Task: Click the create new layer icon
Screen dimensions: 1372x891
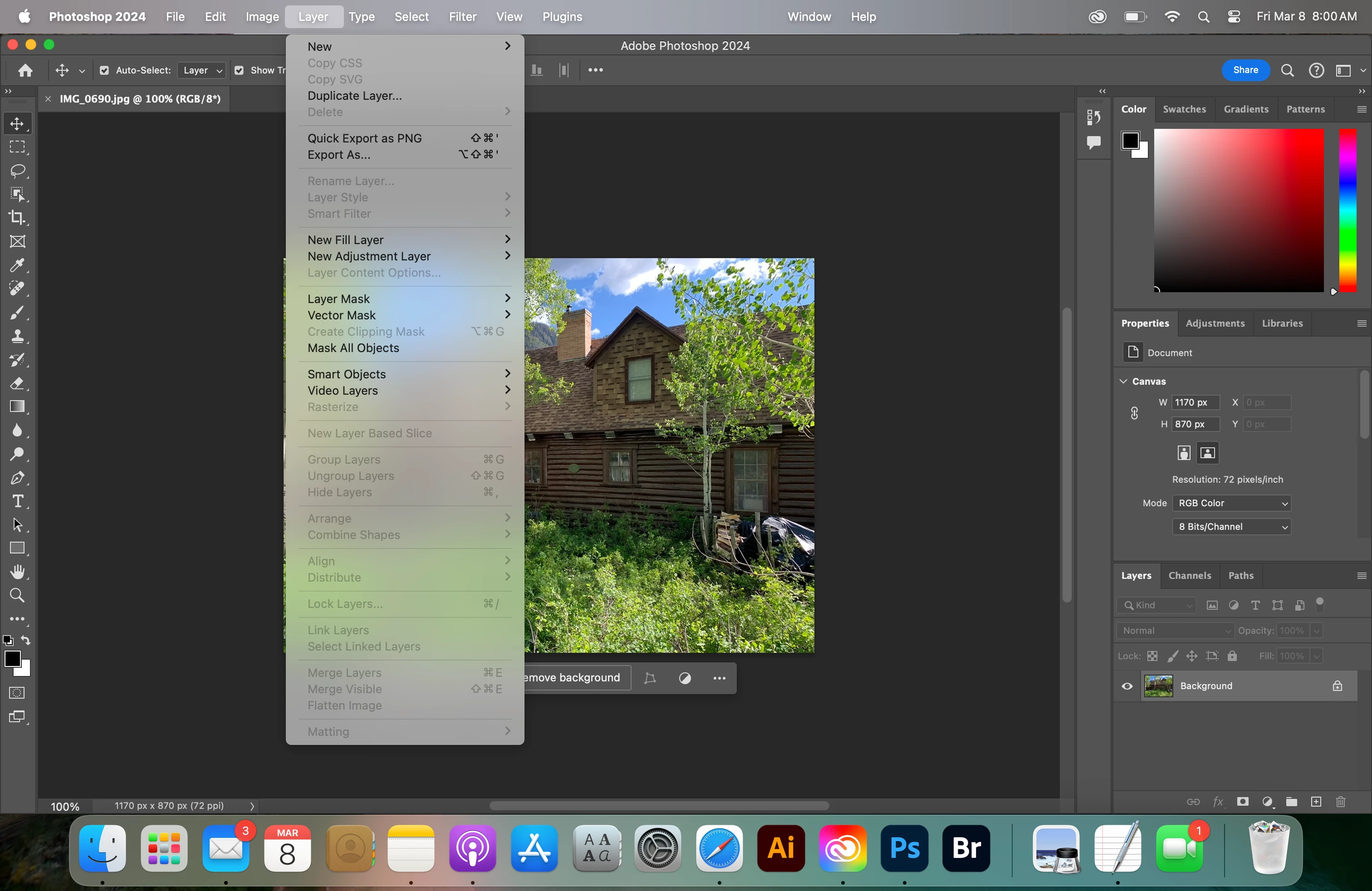Action: point(1316,802)
